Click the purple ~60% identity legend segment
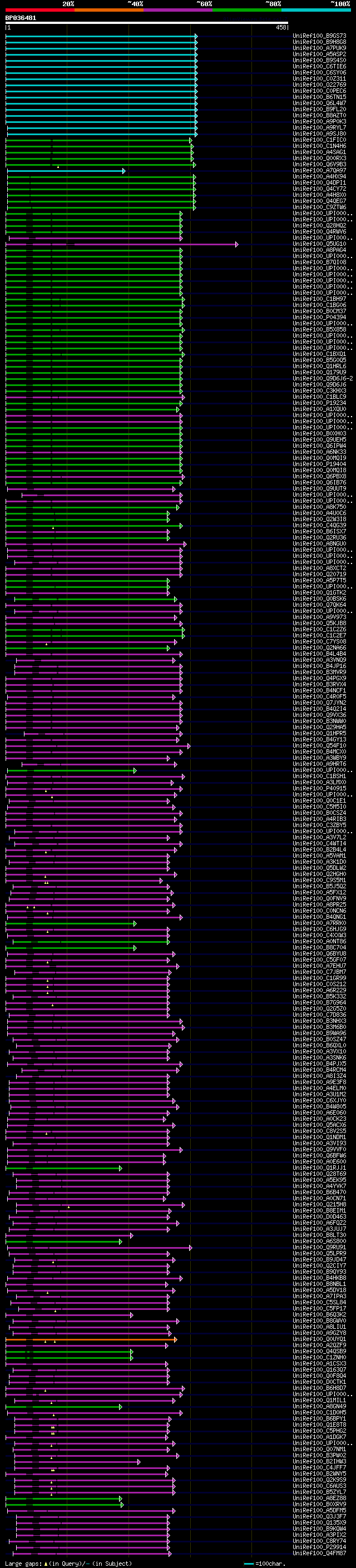Screen dimensions: 356x1568 (x=179, y=10)
